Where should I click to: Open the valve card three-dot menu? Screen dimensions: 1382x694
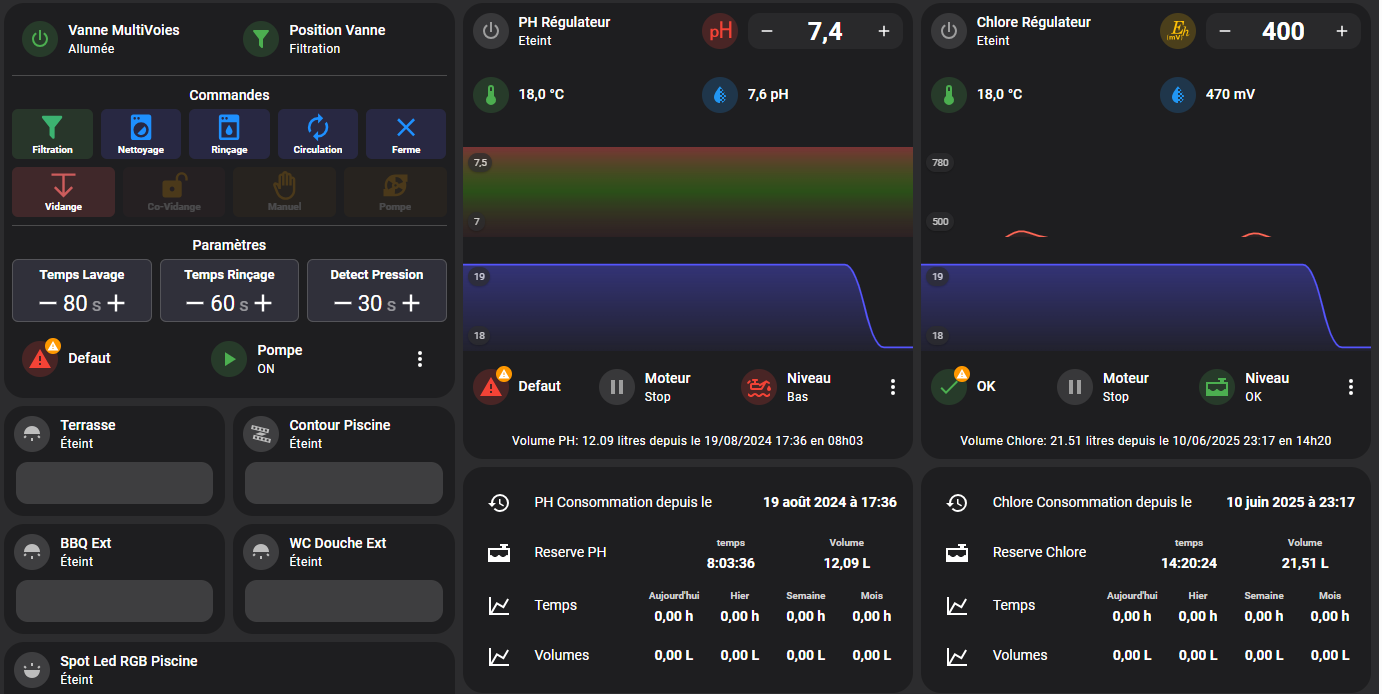(420, 359)
